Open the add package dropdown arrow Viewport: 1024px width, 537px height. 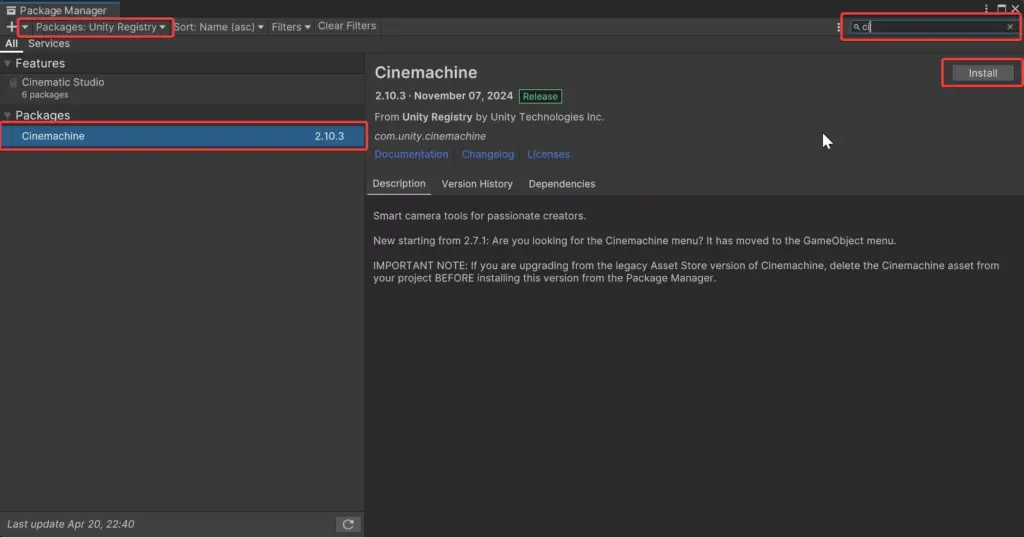click(25, 27)
